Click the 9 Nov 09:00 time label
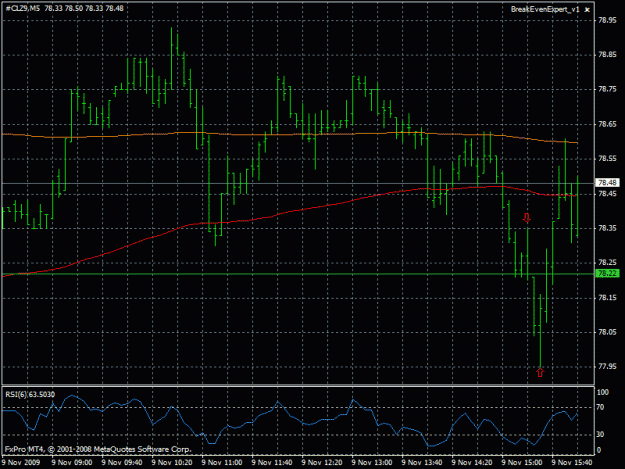 72,462
